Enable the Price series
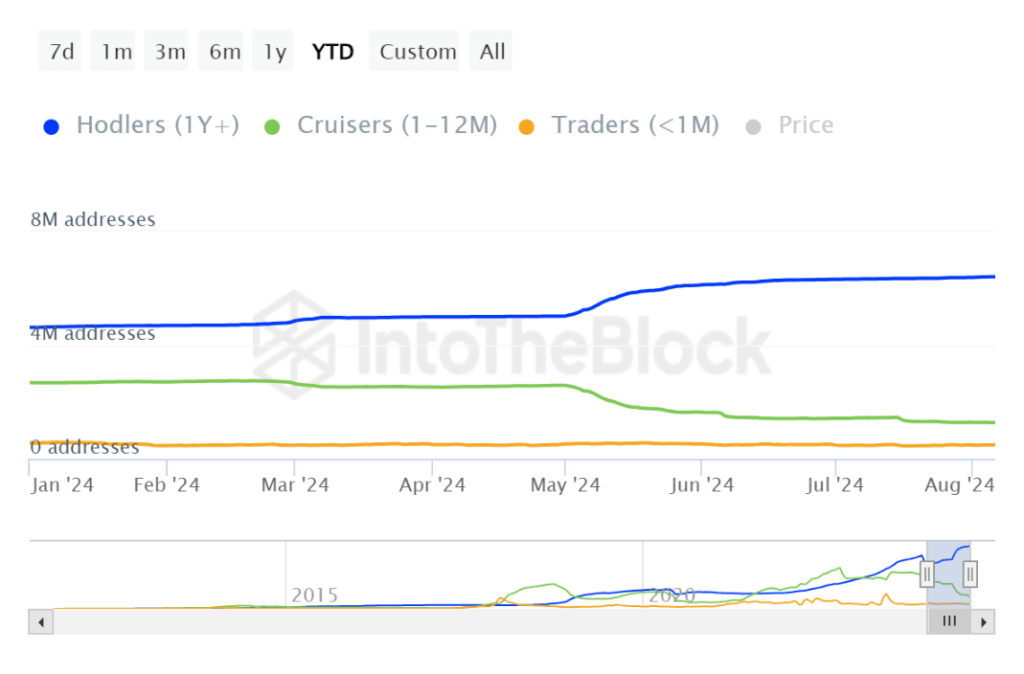 pos(805,126)
